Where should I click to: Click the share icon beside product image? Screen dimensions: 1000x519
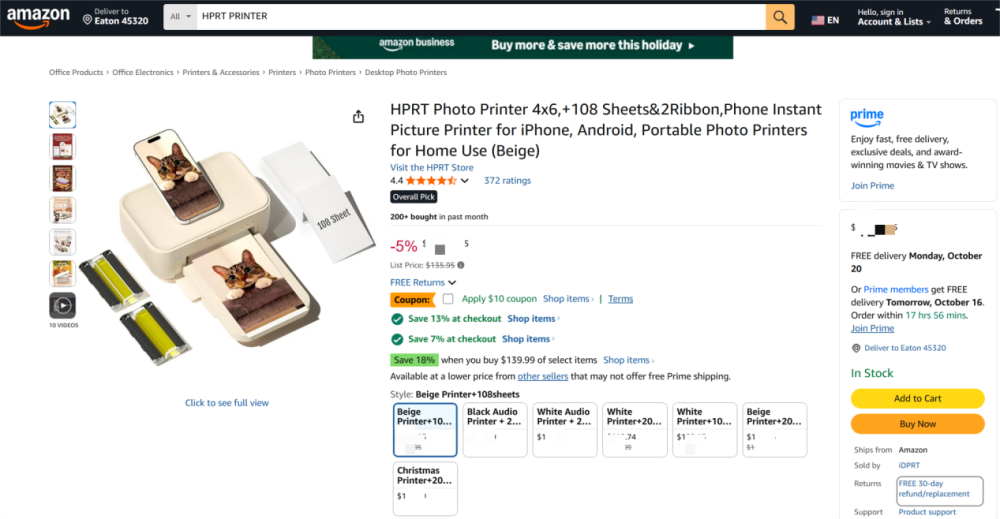(x=358, y=117)
